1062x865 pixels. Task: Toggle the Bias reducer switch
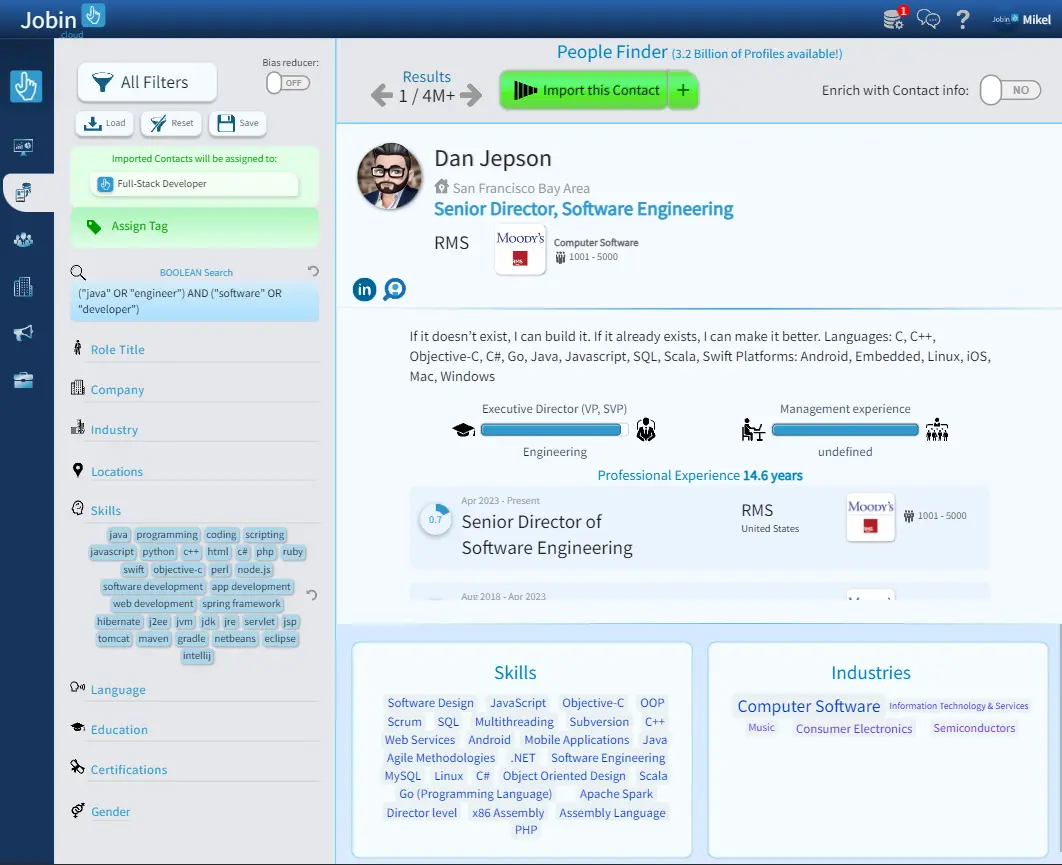click(287, 83)
